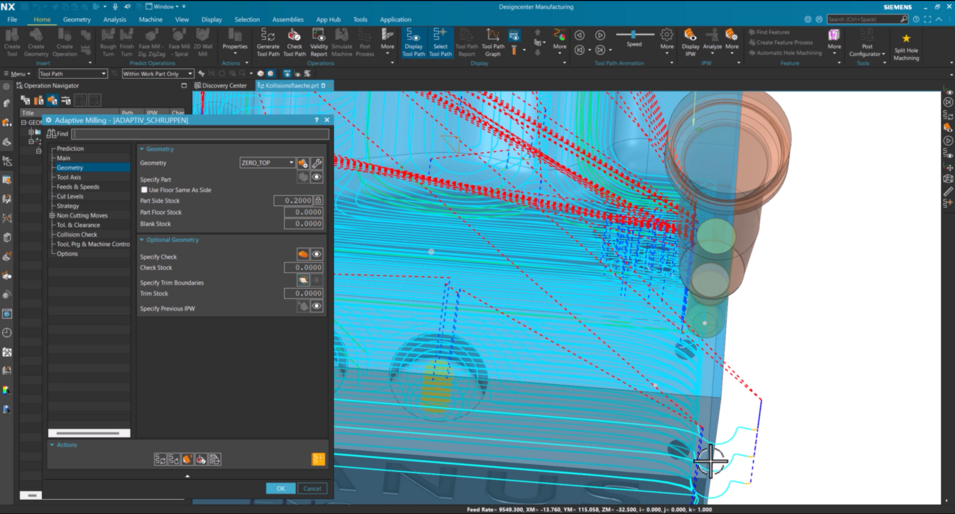Open More dropdown in Operations group
The image size is (955, 514).
point(387,43)
